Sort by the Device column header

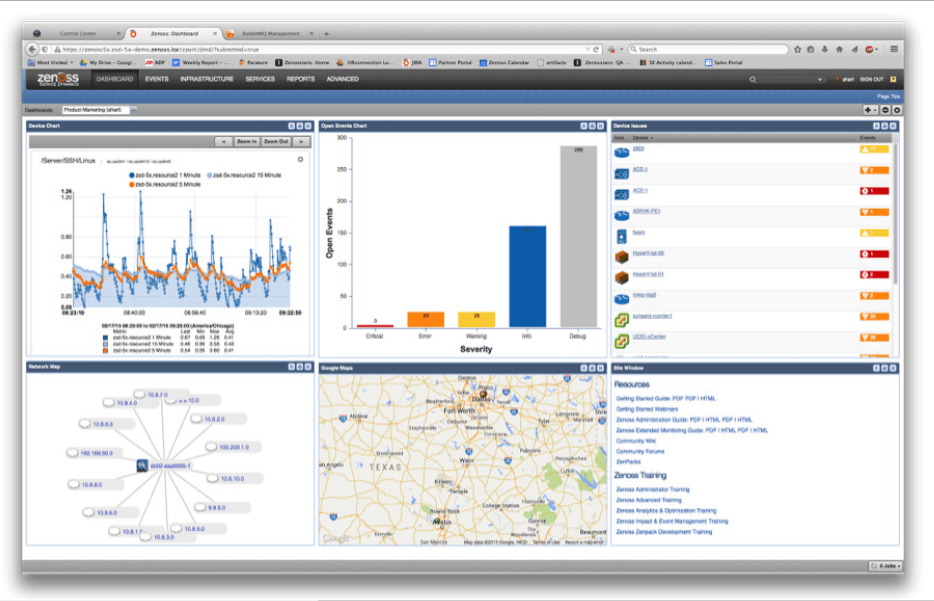coord(642,138)
